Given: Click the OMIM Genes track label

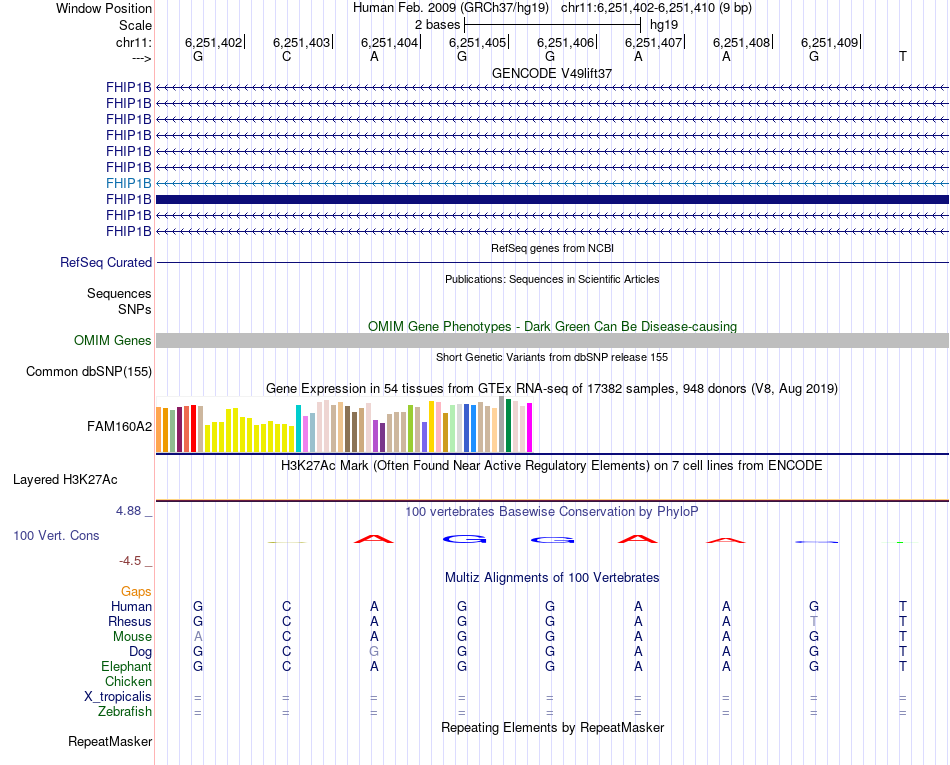Looking at the screenshot, I should tap(113, 340).
